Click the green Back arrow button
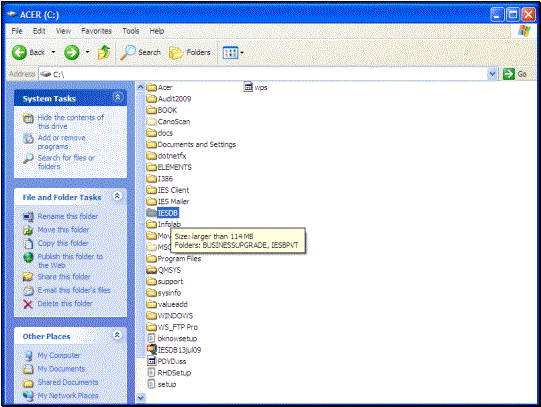 [x=19, y=53]
